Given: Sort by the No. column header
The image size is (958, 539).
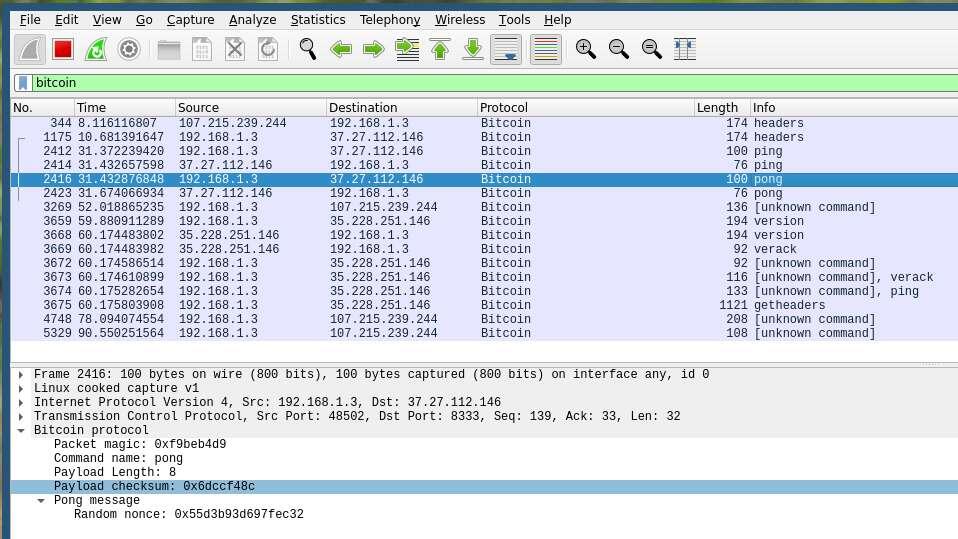Looking at the screenshot, I should [x=42, y=108].
